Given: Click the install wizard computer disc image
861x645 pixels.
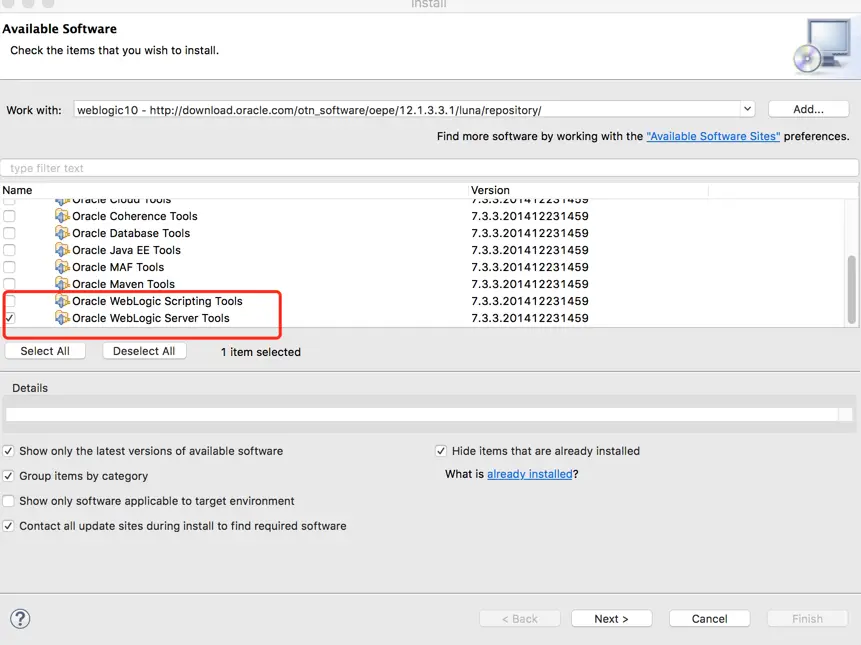Looking at the screenshot, I should [823, 46].
